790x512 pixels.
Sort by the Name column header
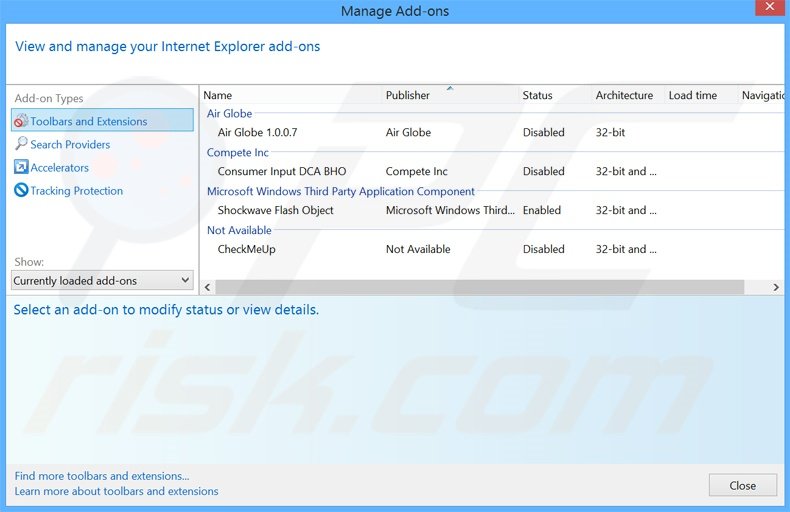[x=291, y=95]
